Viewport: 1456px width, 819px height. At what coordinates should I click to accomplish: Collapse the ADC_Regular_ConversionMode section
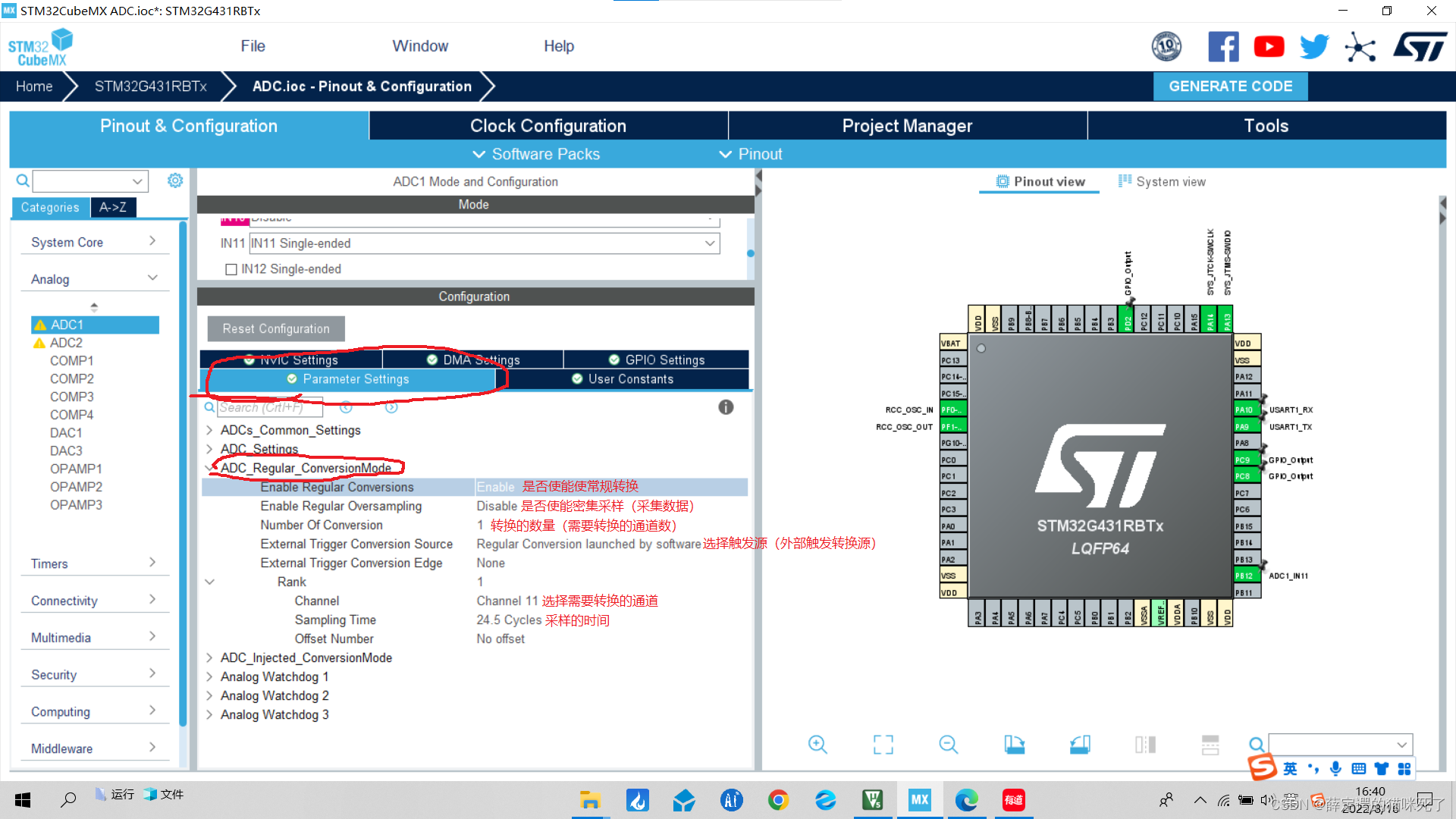point(210,468)
